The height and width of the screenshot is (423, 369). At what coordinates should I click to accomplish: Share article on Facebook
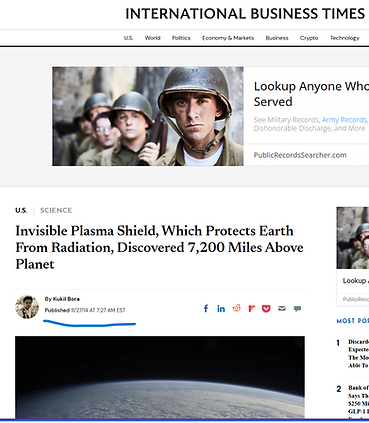206,309
